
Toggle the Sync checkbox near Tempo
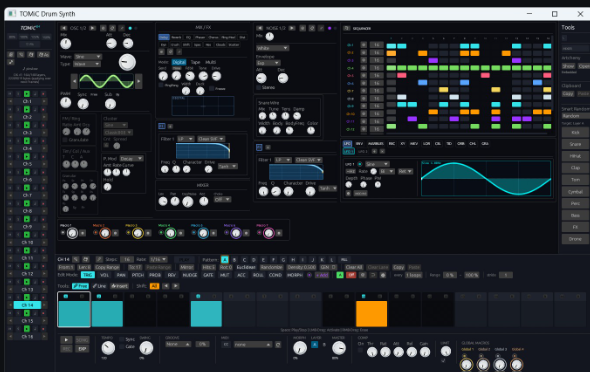click(122, 339)
